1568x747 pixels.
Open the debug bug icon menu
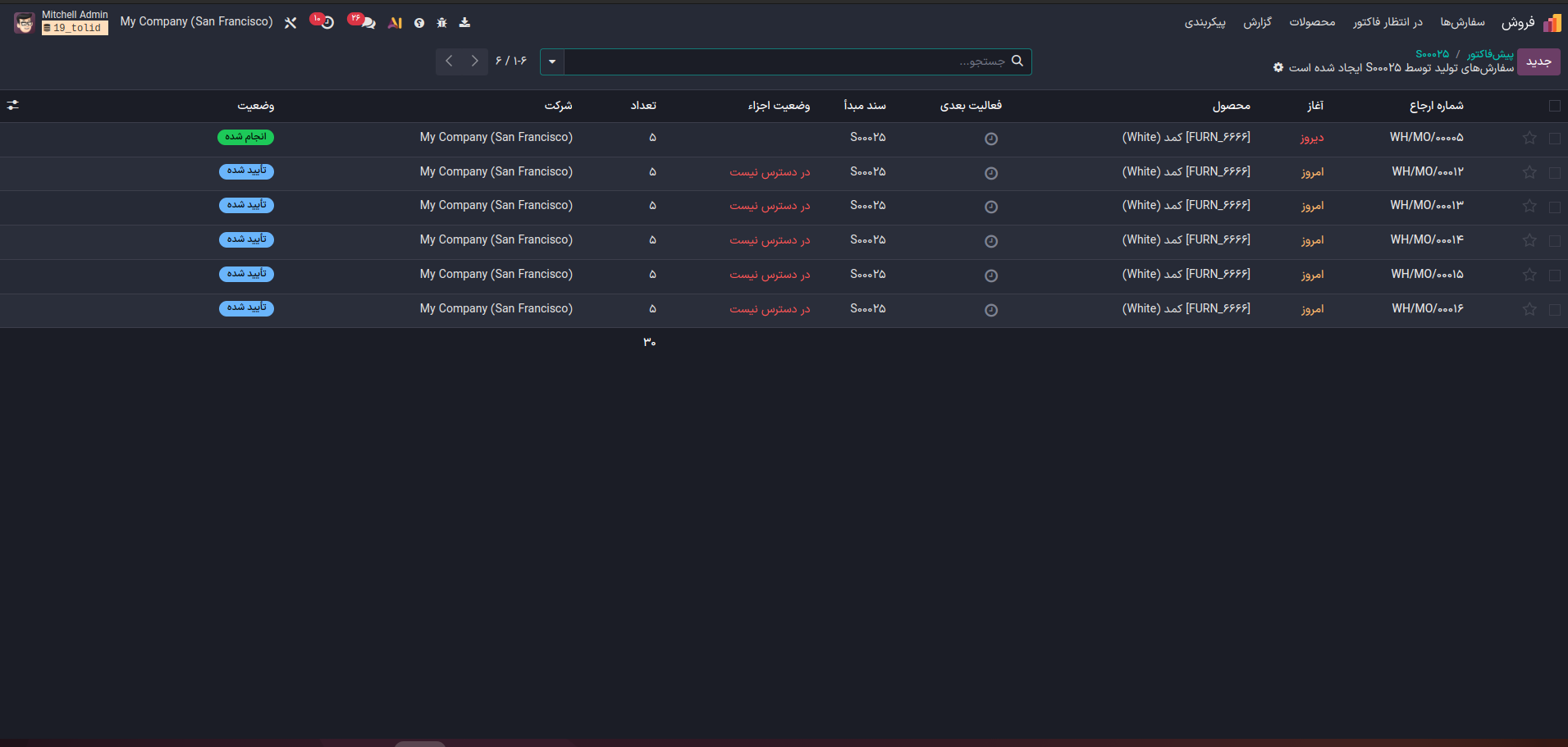tap(442, 23)
